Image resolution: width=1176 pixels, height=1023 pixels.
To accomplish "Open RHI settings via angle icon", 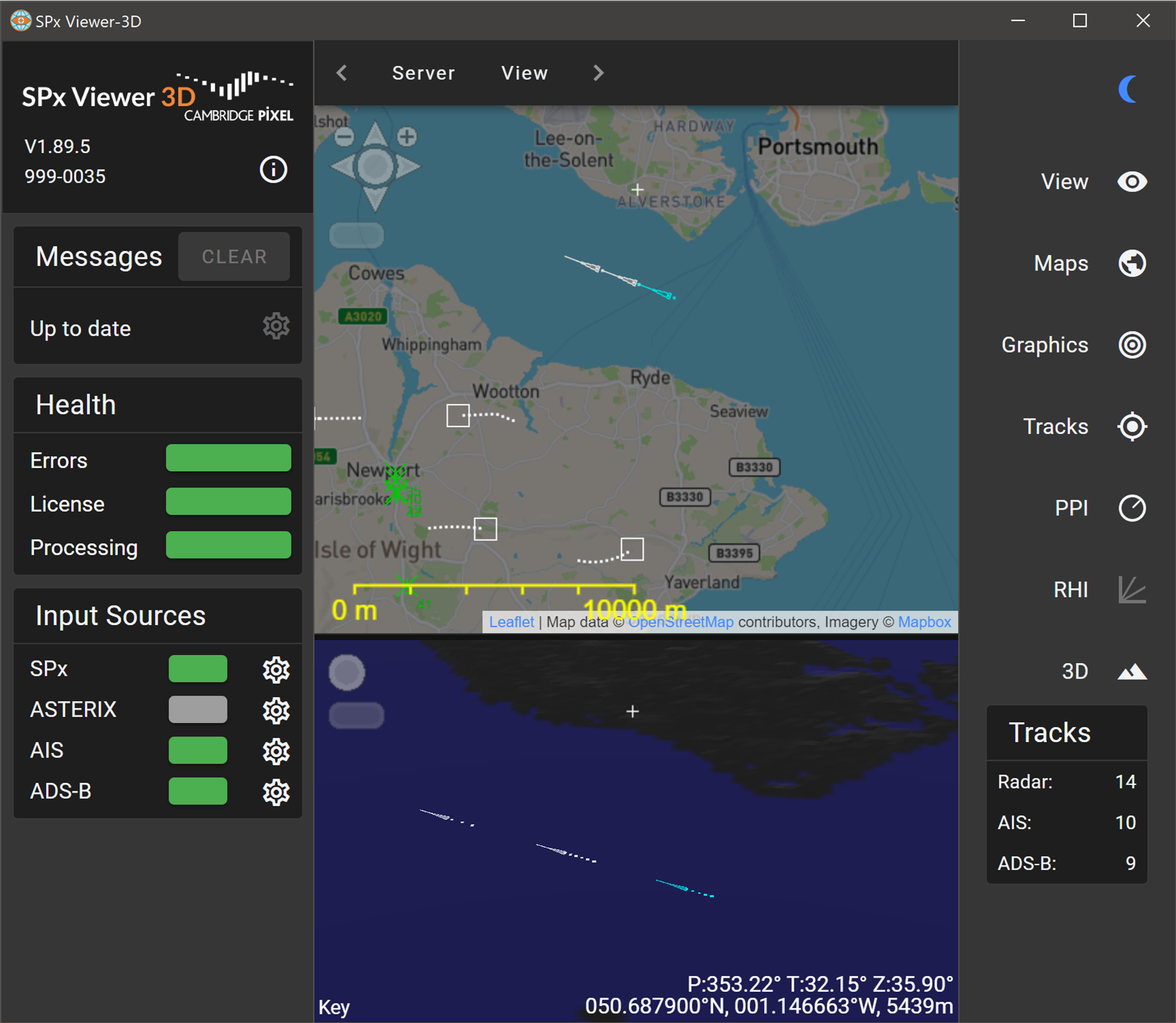I will 1132,590.
